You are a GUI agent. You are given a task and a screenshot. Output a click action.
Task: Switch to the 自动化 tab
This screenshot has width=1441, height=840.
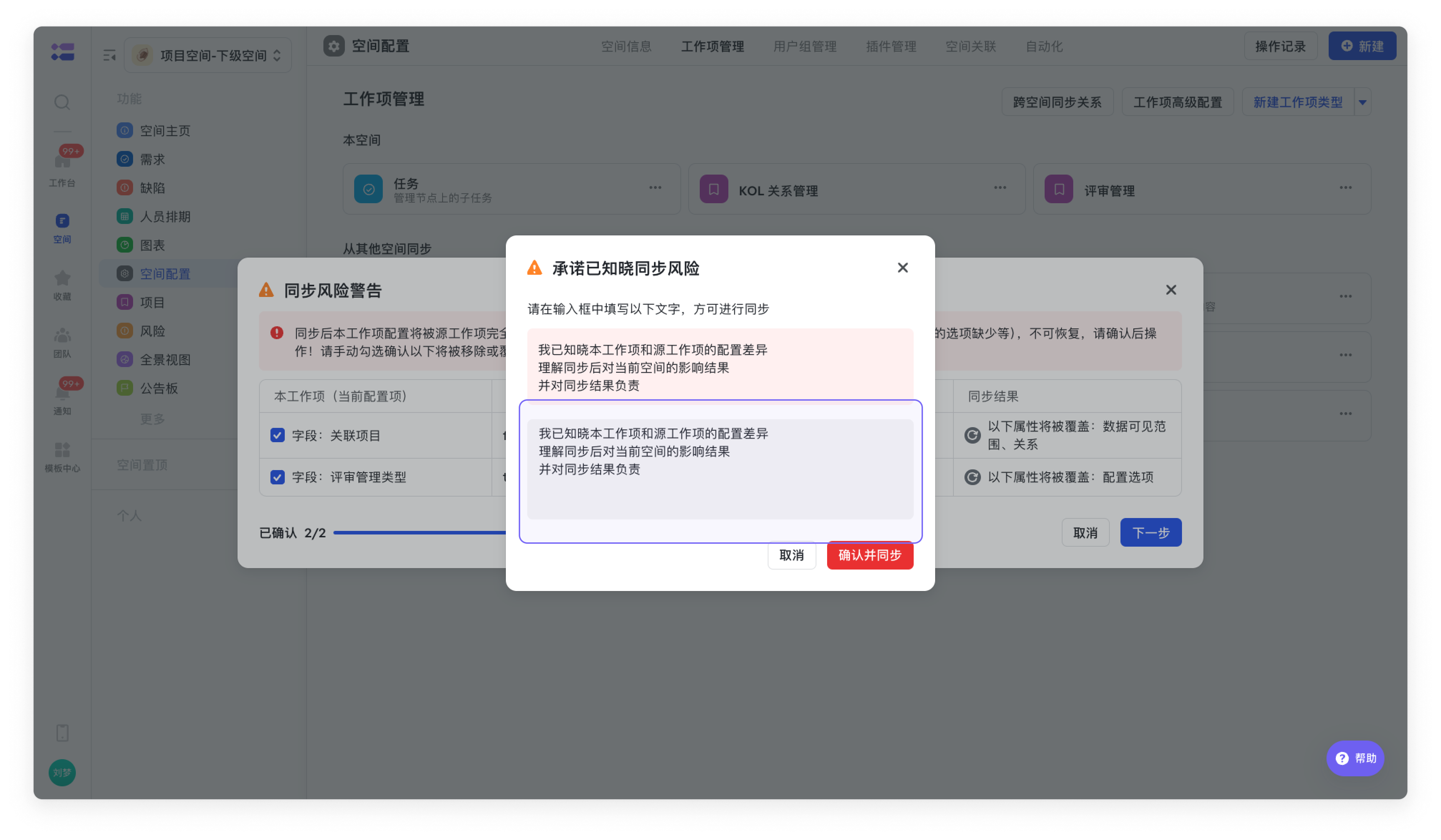coord(1044,46)
